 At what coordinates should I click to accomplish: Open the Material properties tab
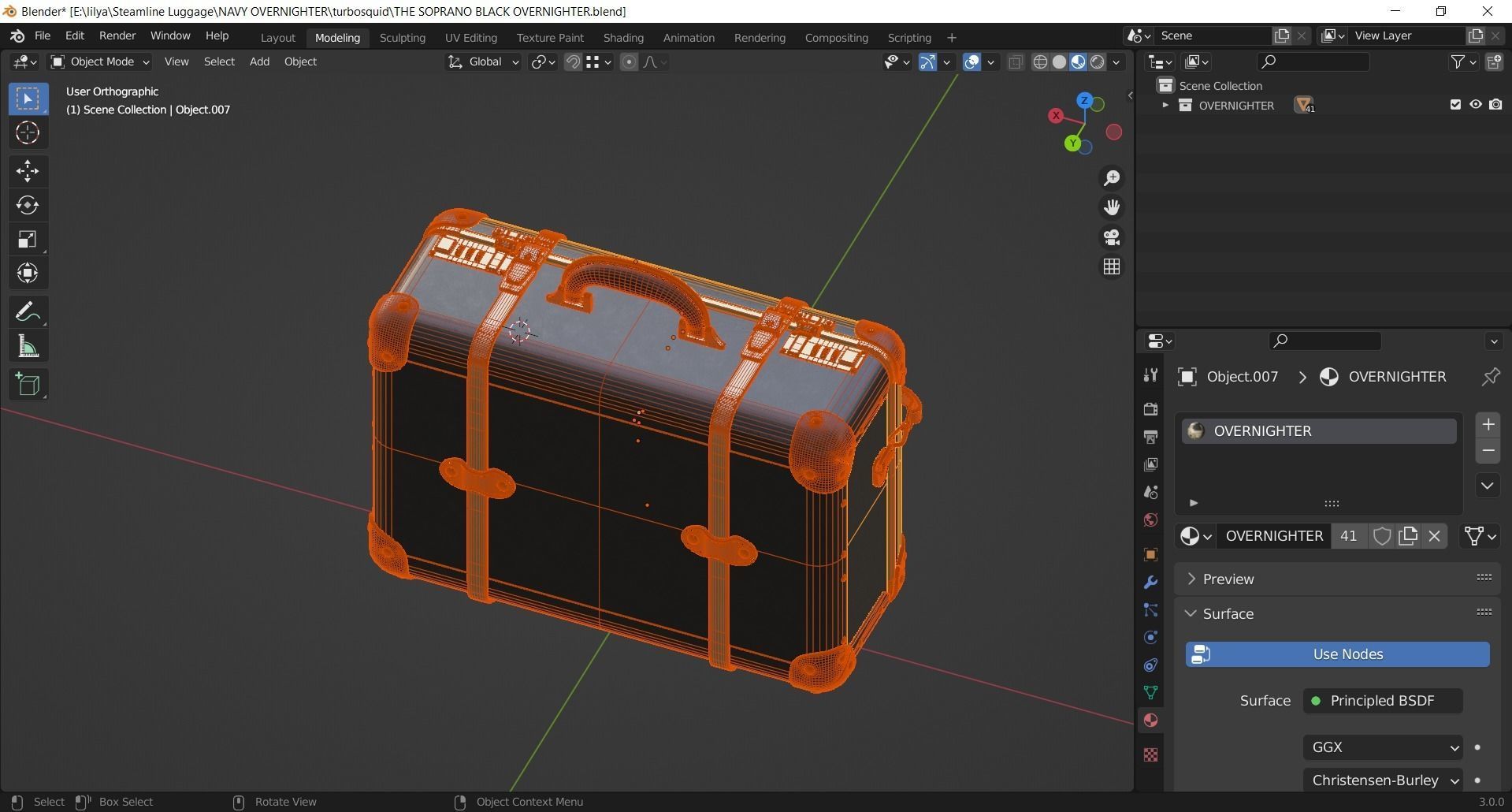(x=1150, y=721)
